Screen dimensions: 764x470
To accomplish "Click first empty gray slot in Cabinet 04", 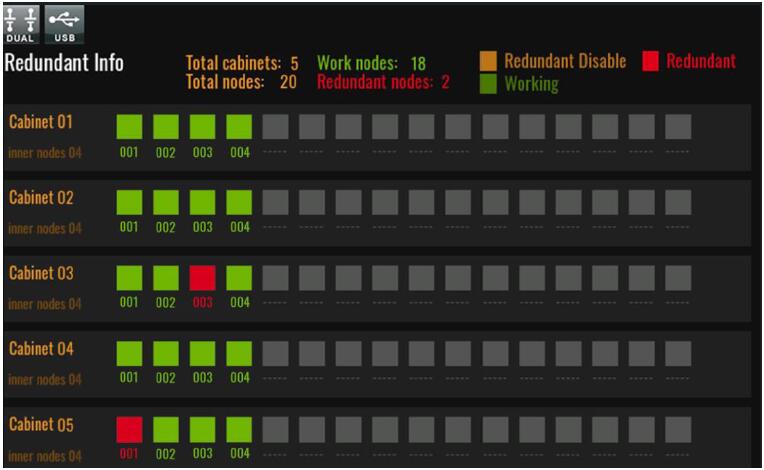I will (x=275, y=353).
